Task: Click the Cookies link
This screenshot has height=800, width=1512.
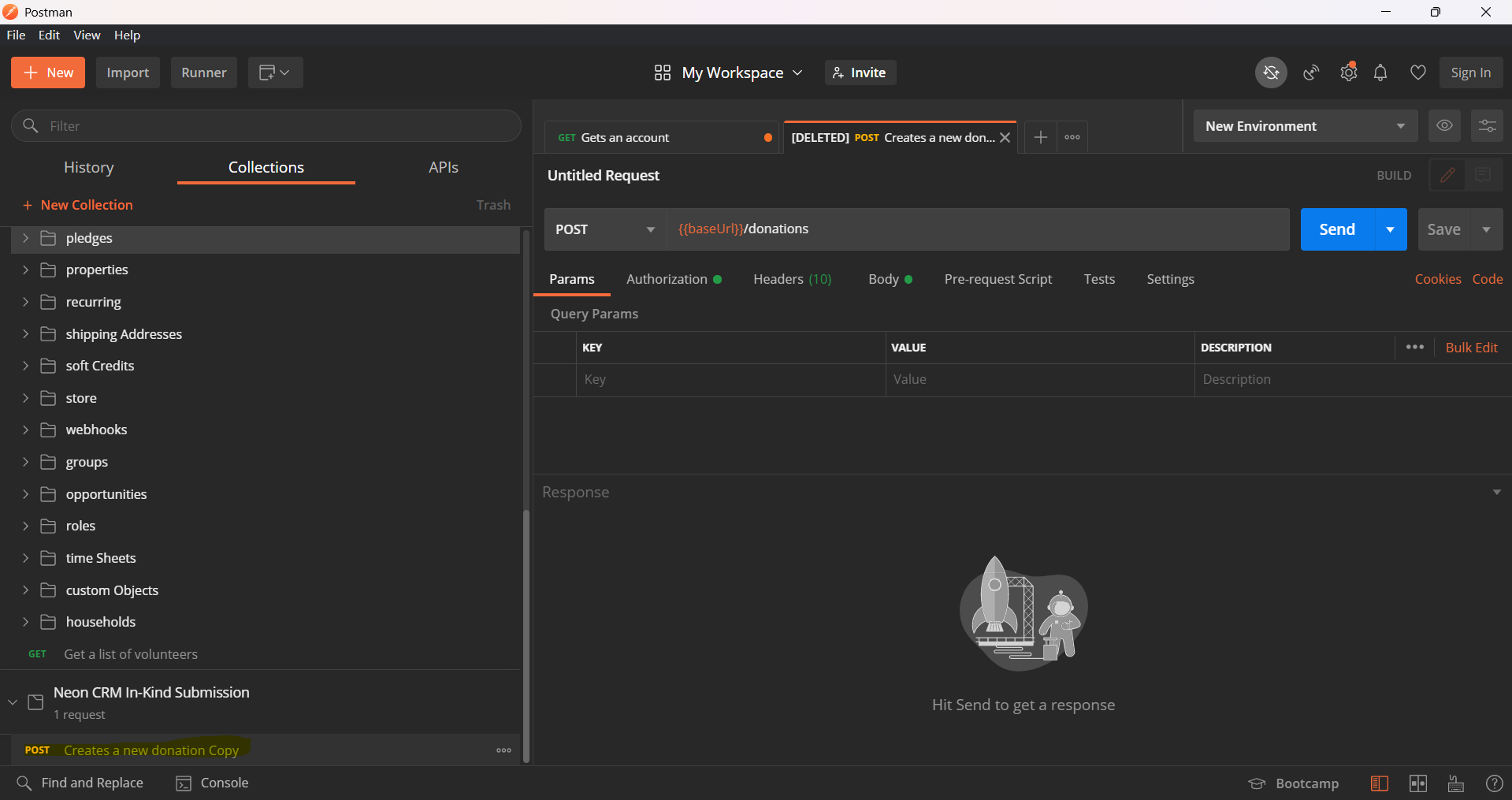Action: [x=1438, y=279]
